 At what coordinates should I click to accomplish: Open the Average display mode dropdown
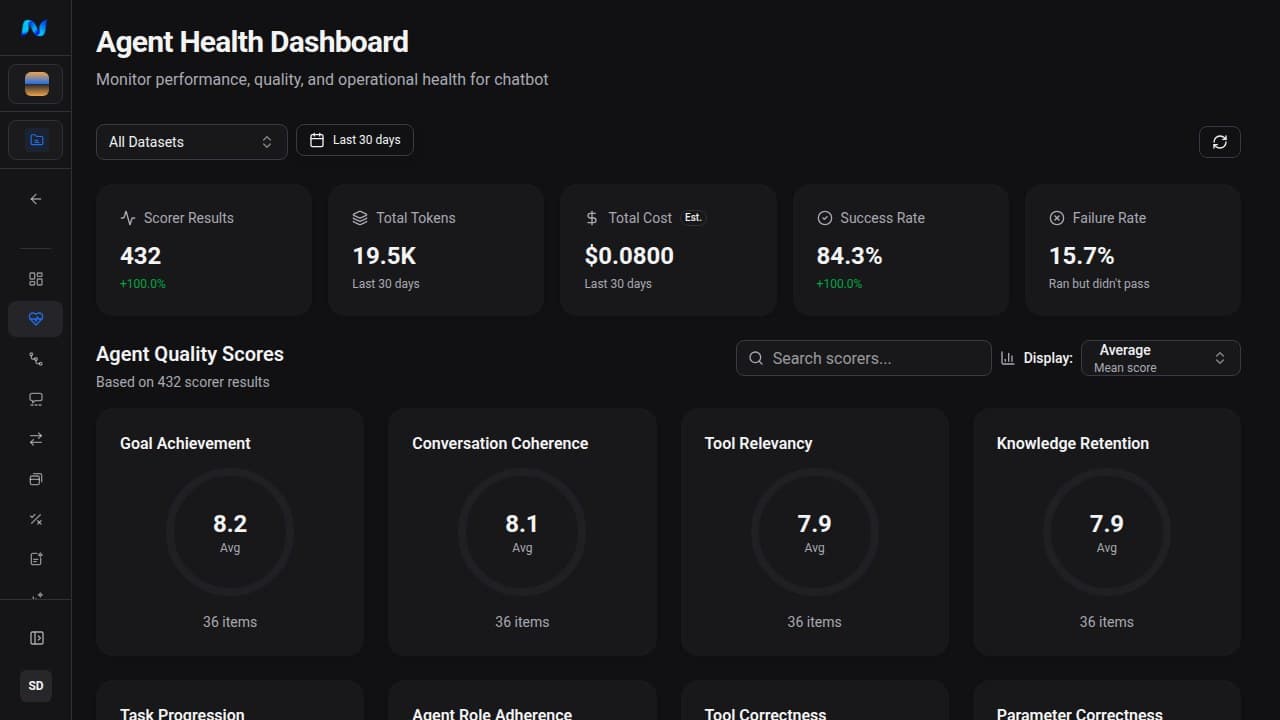pyautogui.click(x=1161, y=358)
